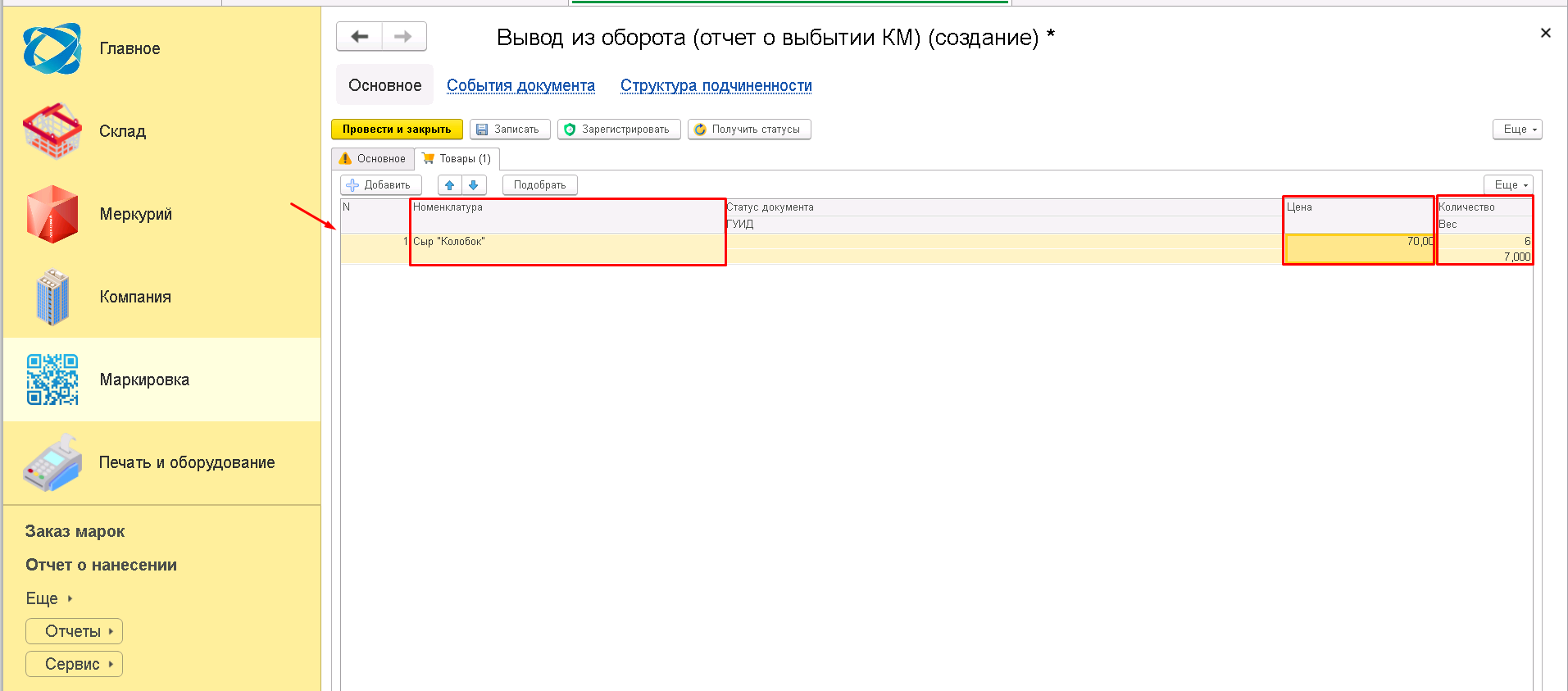Click Получить статусы button
This screenshot has height=691, width=1568.
pos(749,130)
